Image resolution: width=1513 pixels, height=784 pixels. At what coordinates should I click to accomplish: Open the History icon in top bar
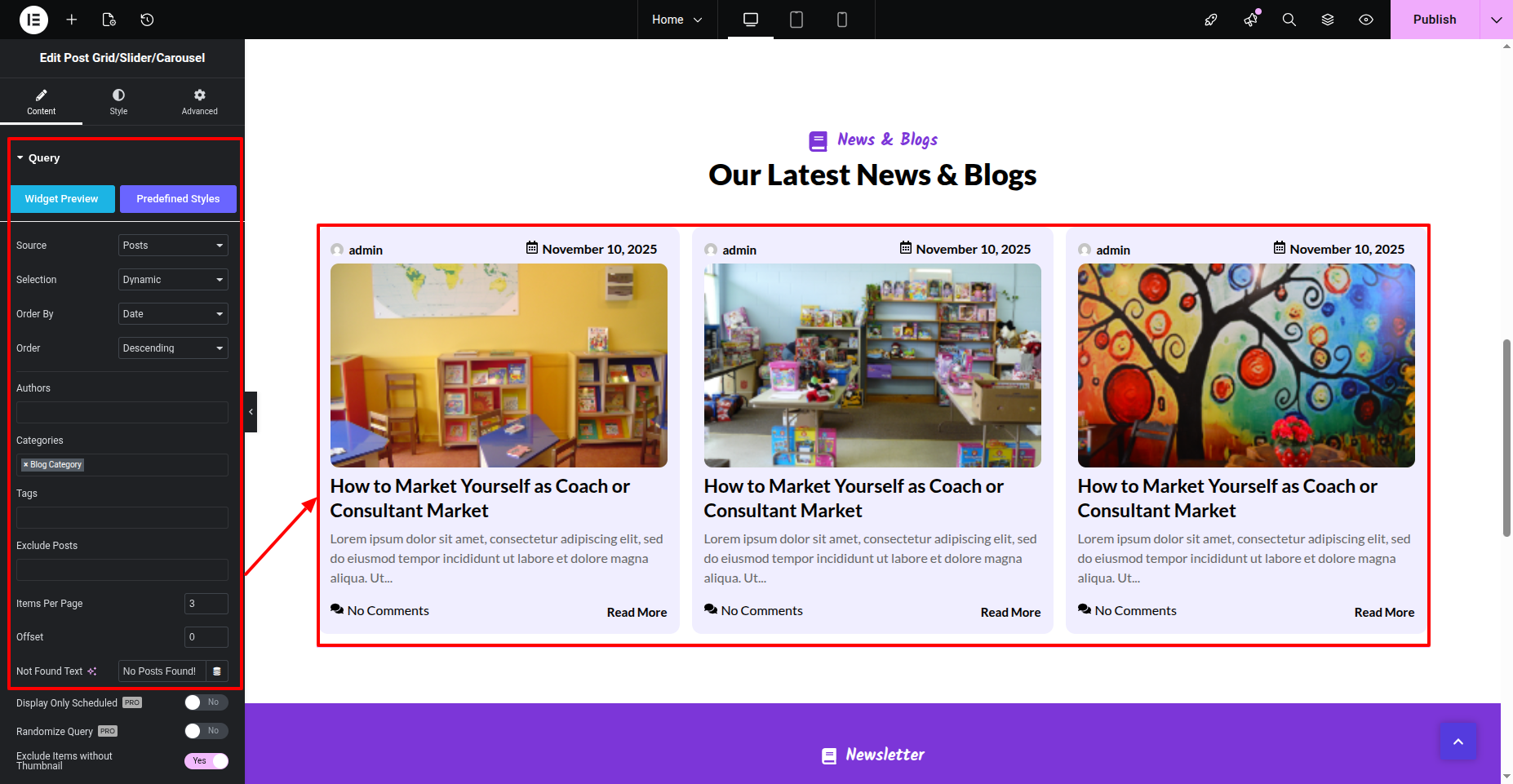[147, 20]
